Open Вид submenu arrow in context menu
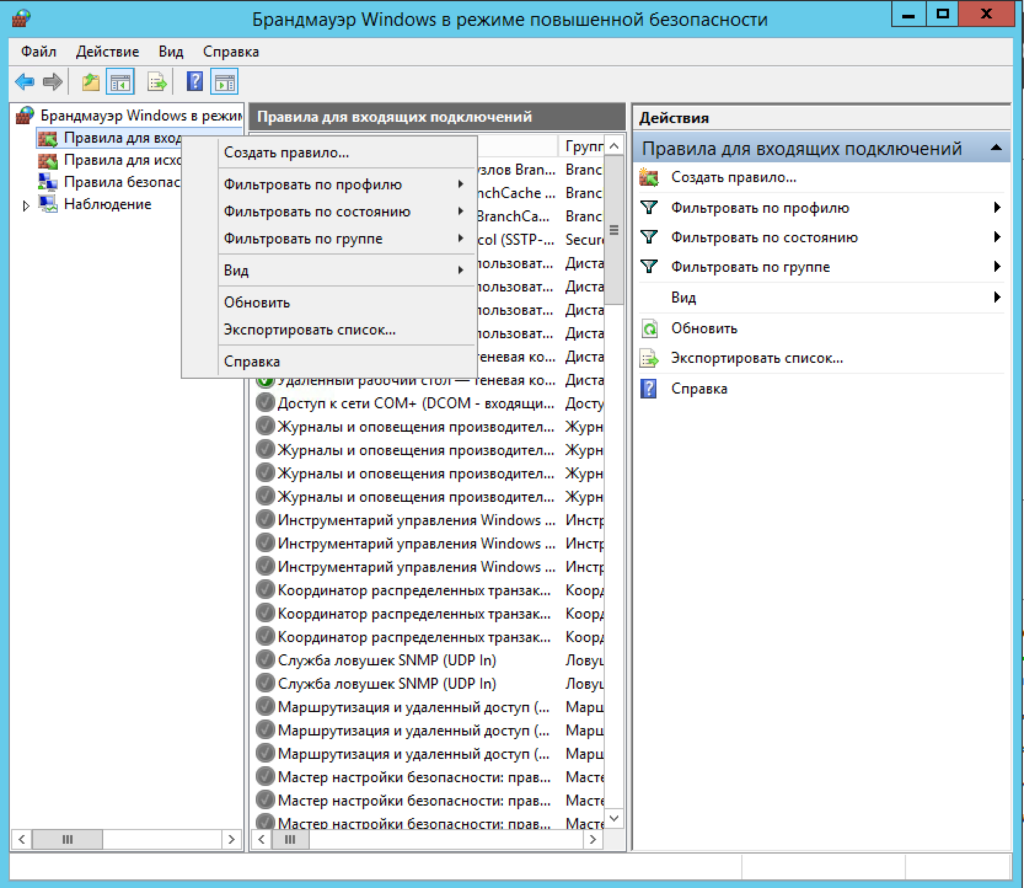 [460, 270]
